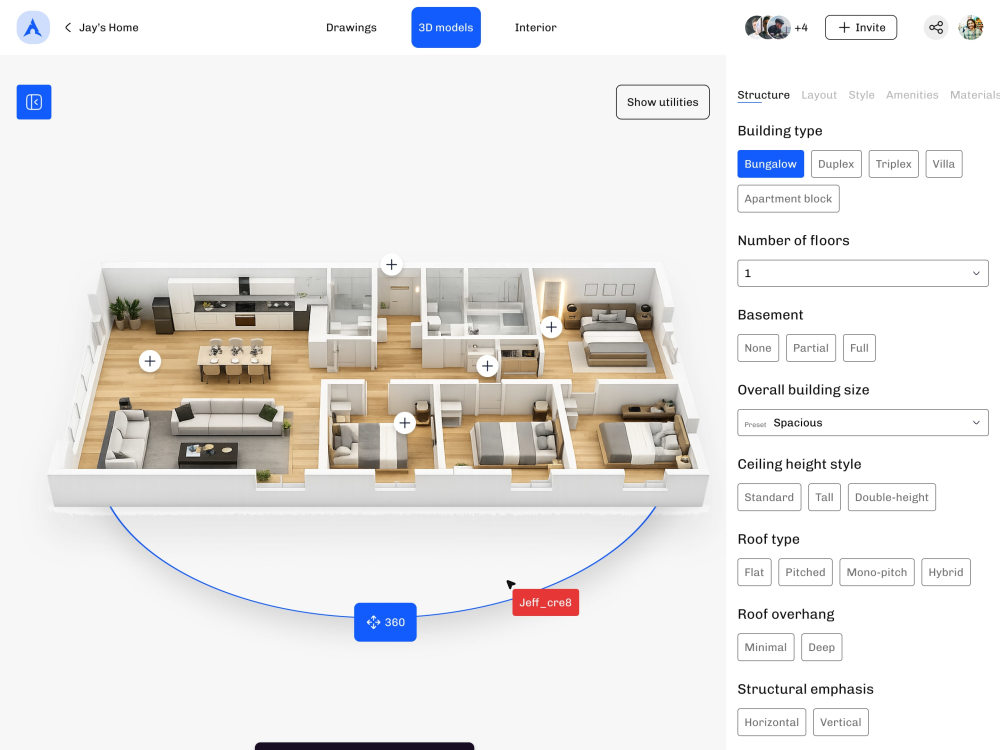Collapse the left sidebar panel icon
The image size is (1000, 750).
(34, 102)
